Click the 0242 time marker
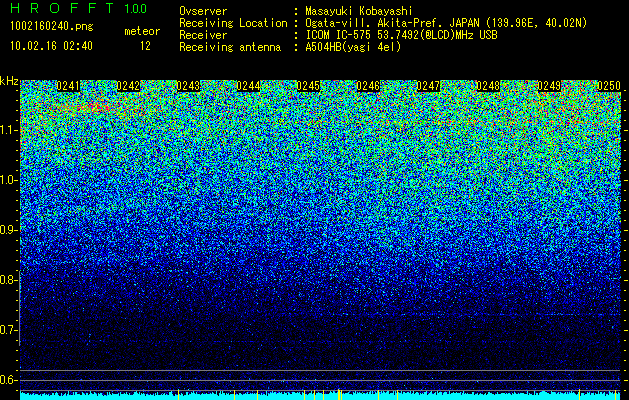The image size is (629, 400). pos(128,86)
